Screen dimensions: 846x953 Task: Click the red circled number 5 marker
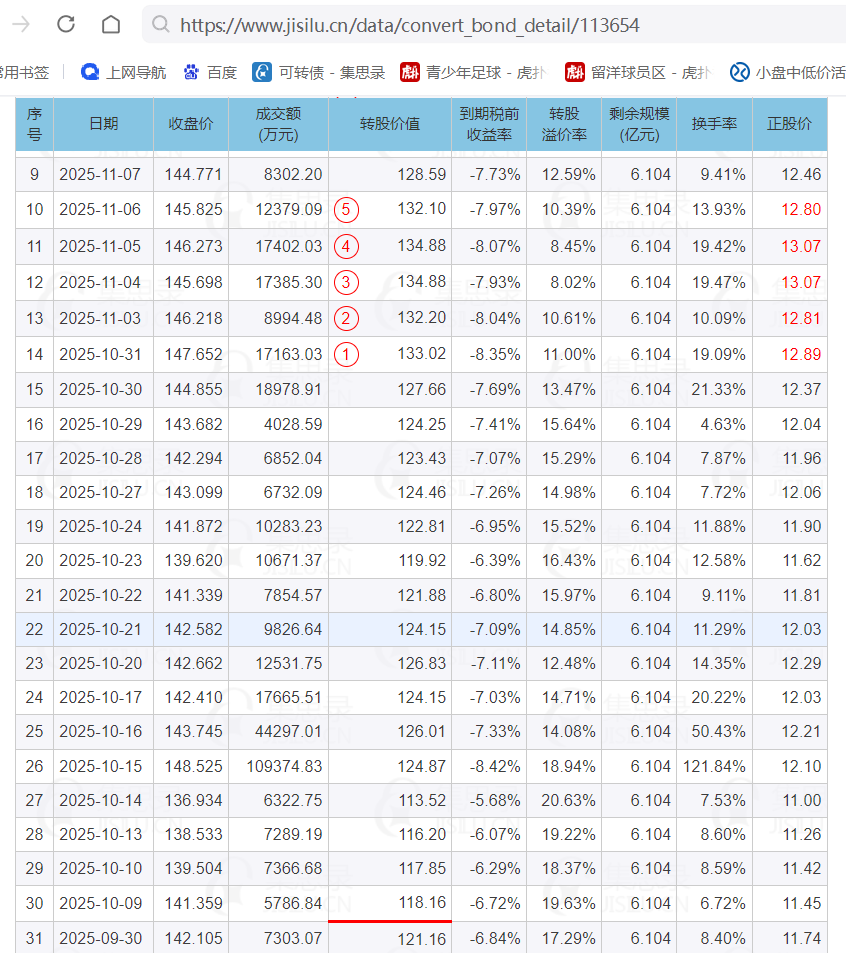[346, 210]
